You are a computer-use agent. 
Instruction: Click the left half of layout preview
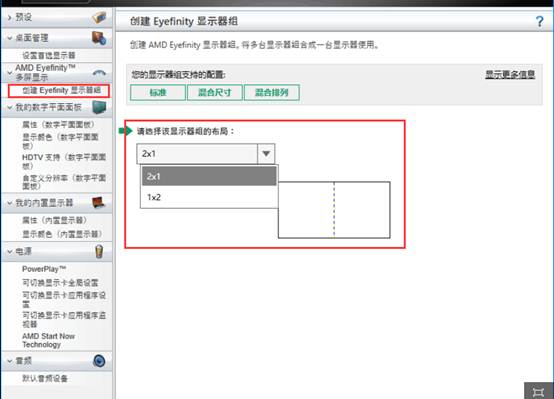[306, 210]
